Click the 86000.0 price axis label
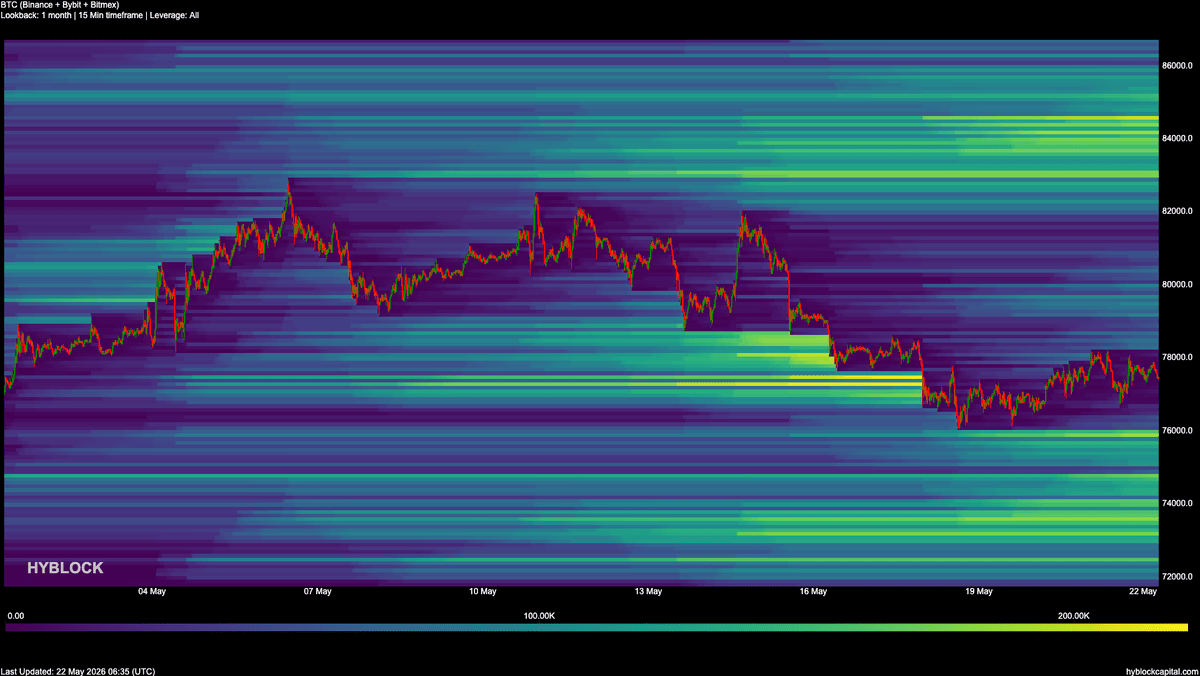 (x=1178, y=65)
